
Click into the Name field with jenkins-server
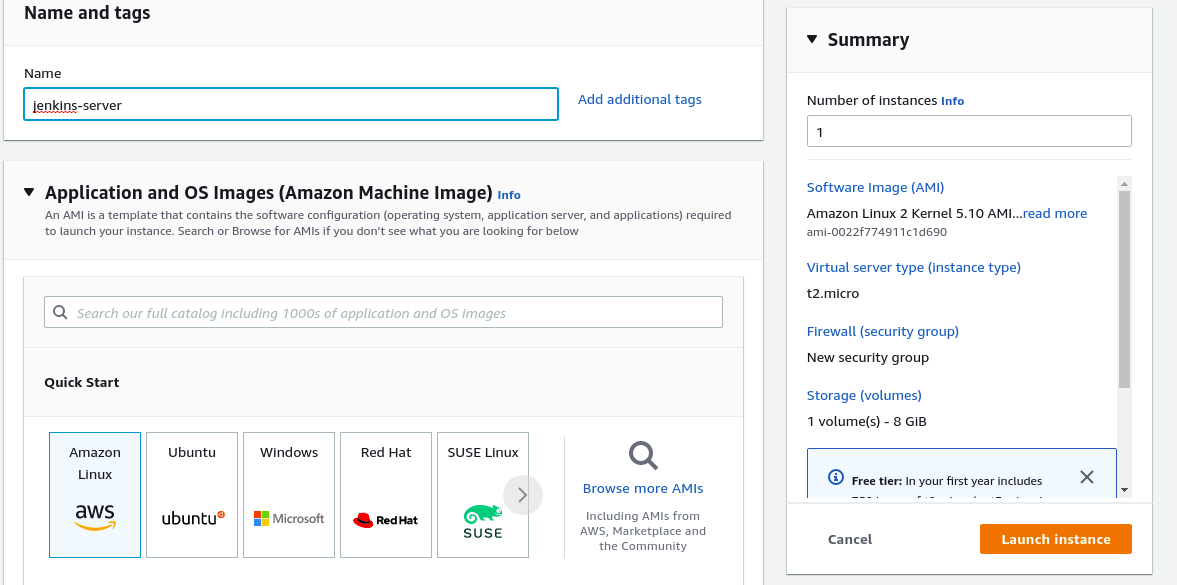[291, 104]
